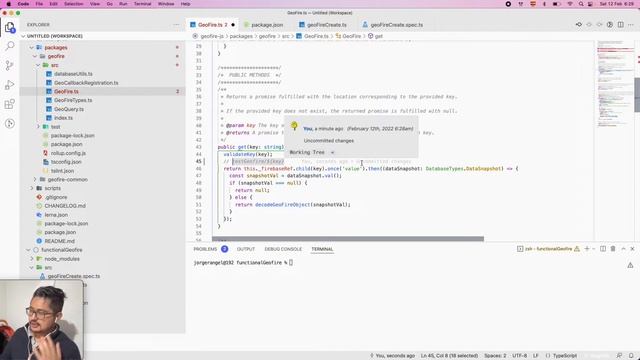Expand the geofire-common folder
This screenshot has height=360, width=640.
coord(35,180)
